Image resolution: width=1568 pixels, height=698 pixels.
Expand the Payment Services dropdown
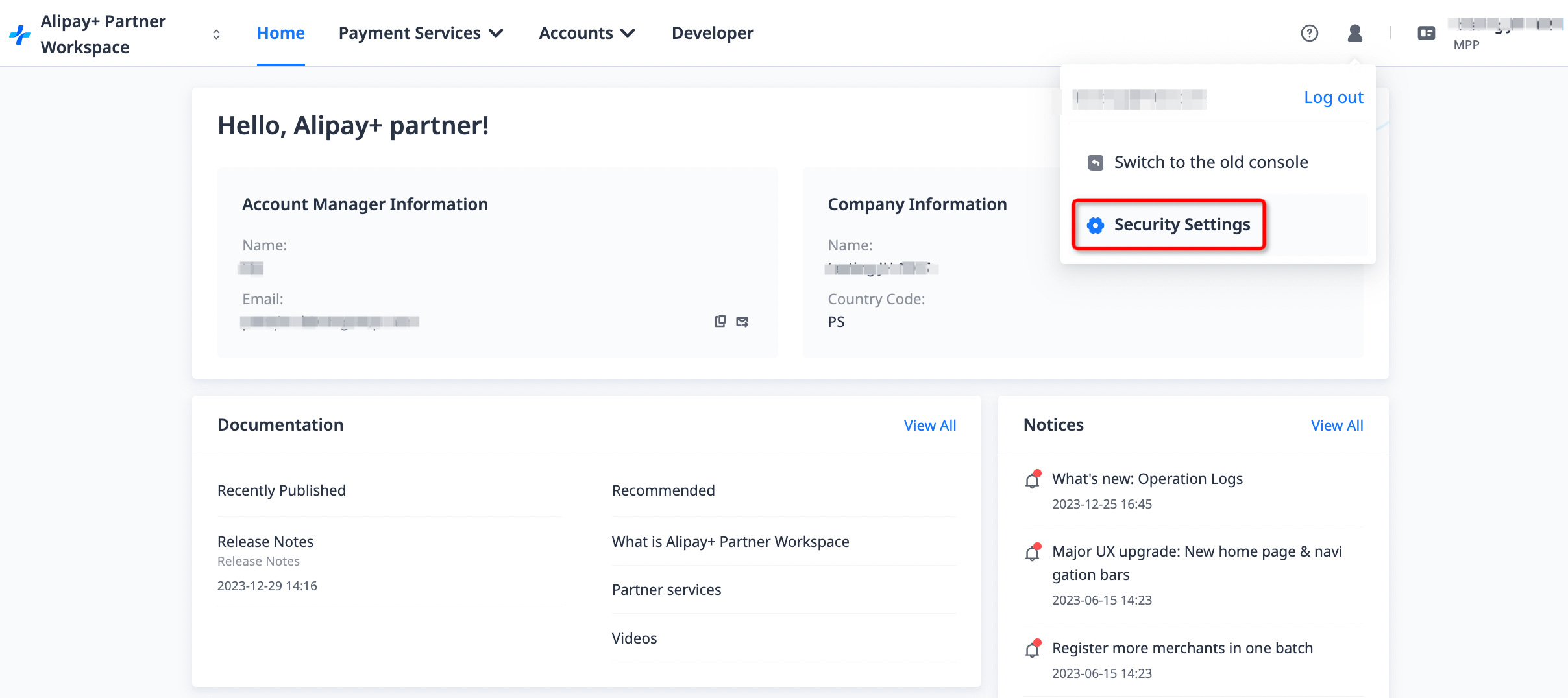point(421,33)
